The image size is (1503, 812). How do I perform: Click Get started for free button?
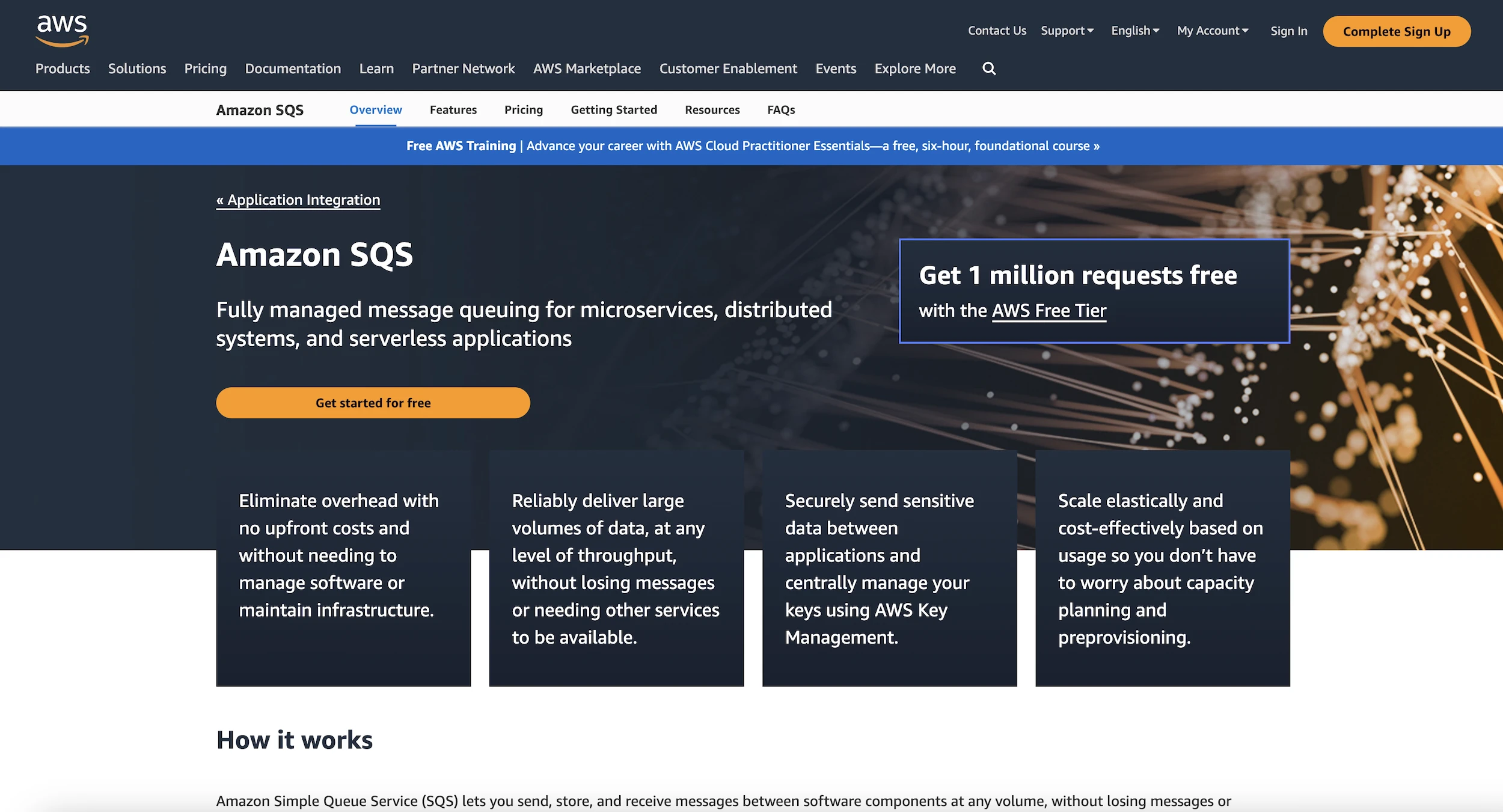click(x=373, y=403)
